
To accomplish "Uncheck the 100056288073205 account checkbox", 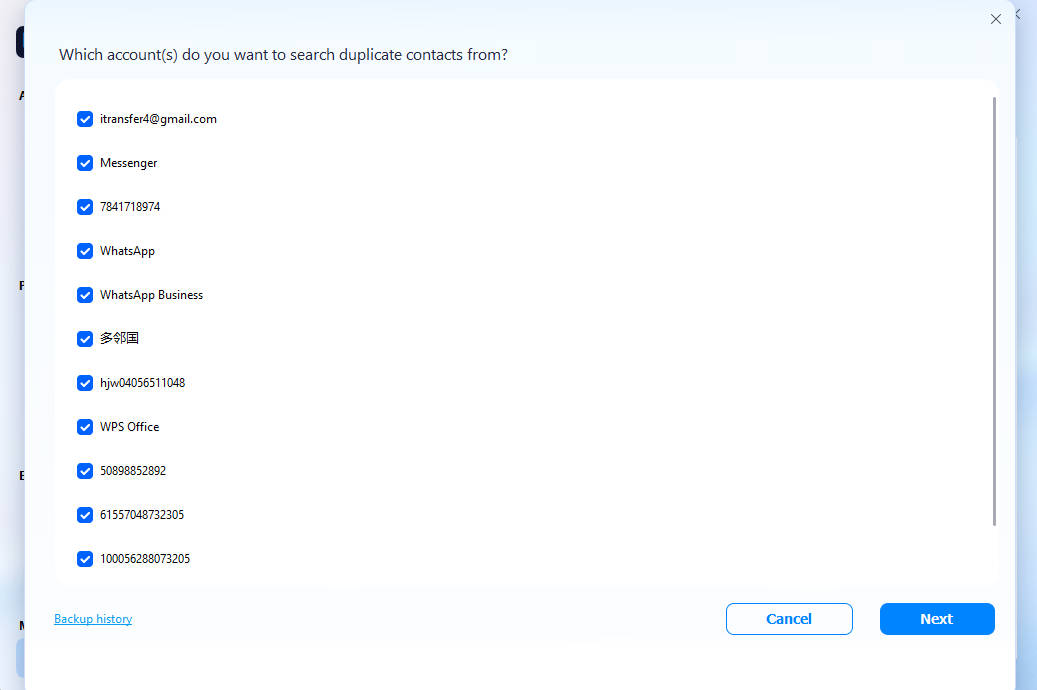I will tap(85, 559).
